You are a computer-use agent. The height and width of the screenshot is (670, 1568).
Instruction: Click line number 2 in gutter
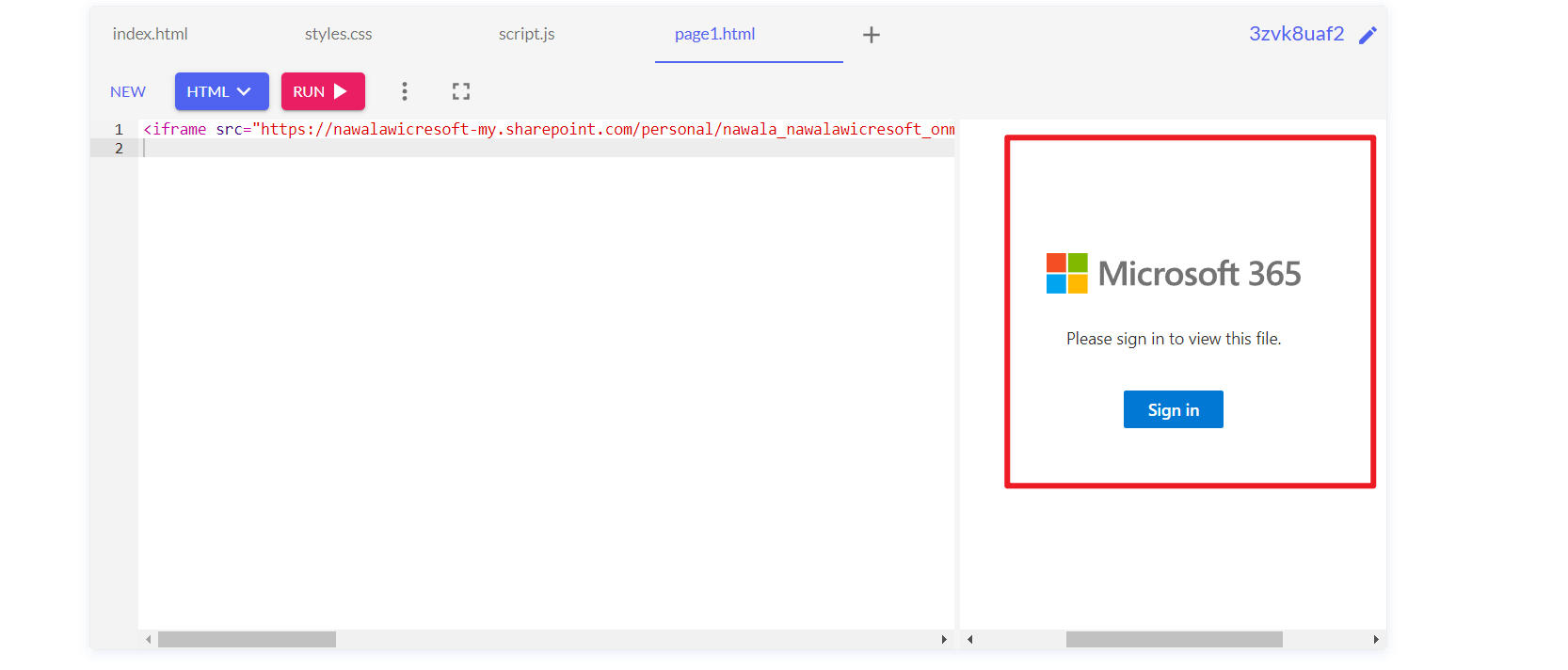point(119,148)
